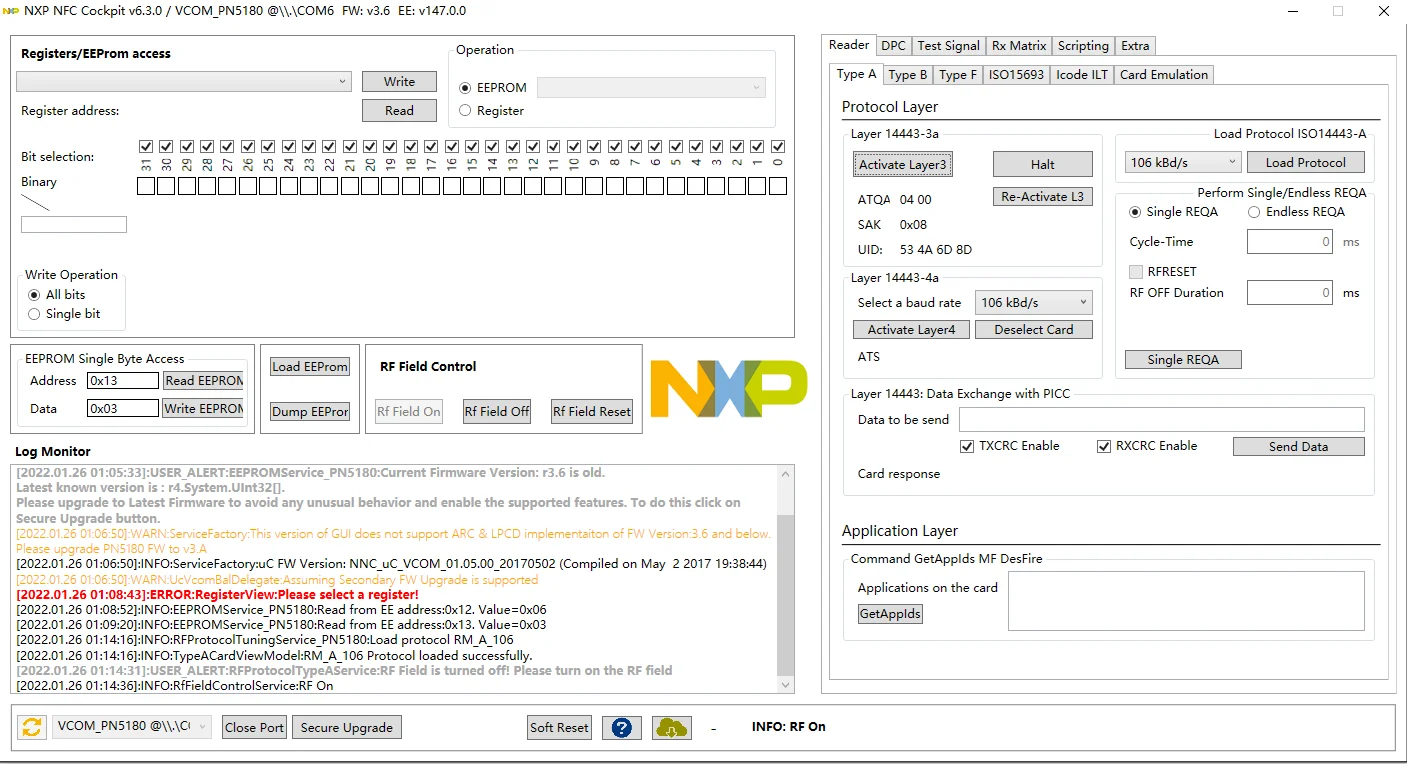Click the Soft Reset button

559,727
